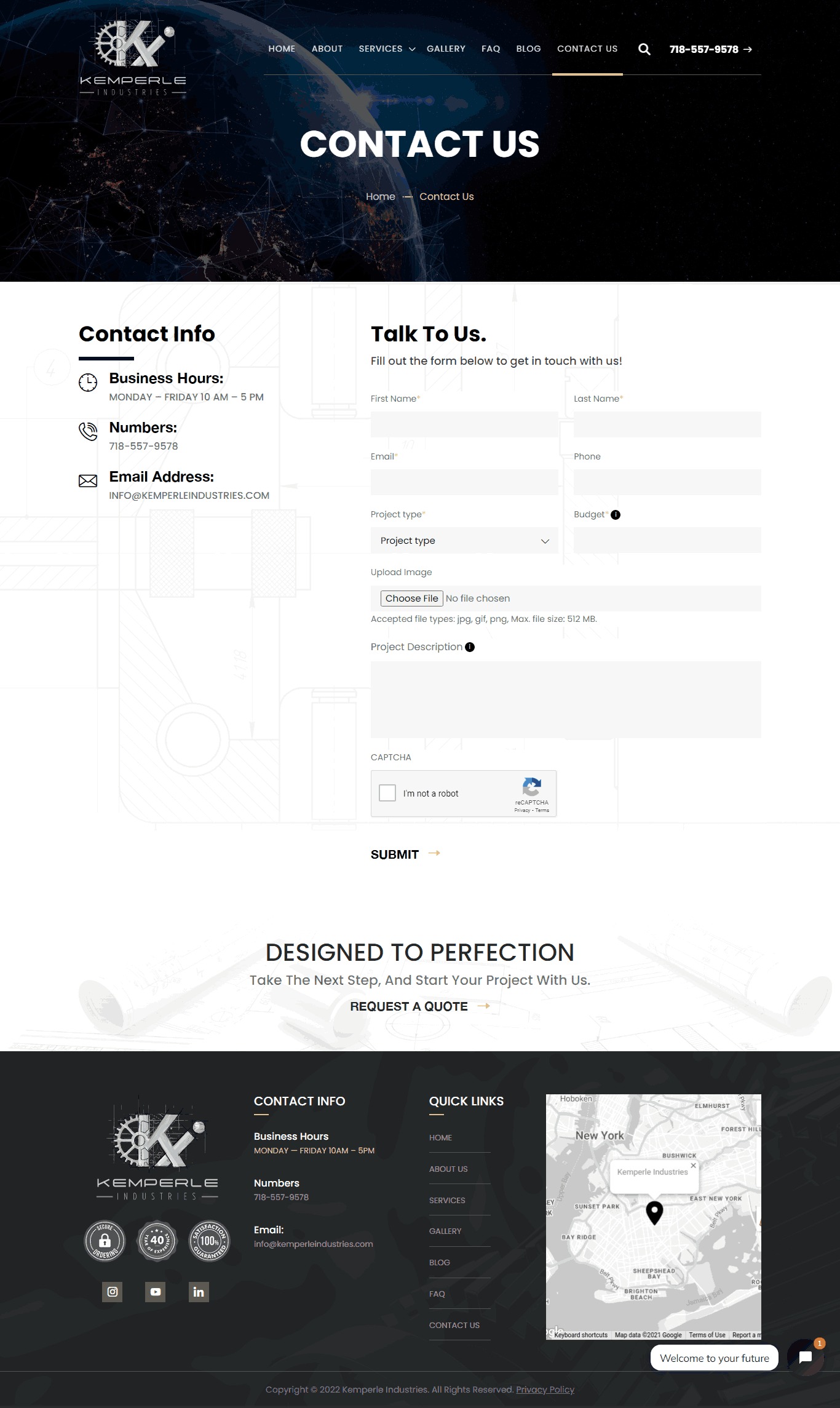
Task: Click the REQUEST A QUOTE link
Action: [x=408, y=1006]
